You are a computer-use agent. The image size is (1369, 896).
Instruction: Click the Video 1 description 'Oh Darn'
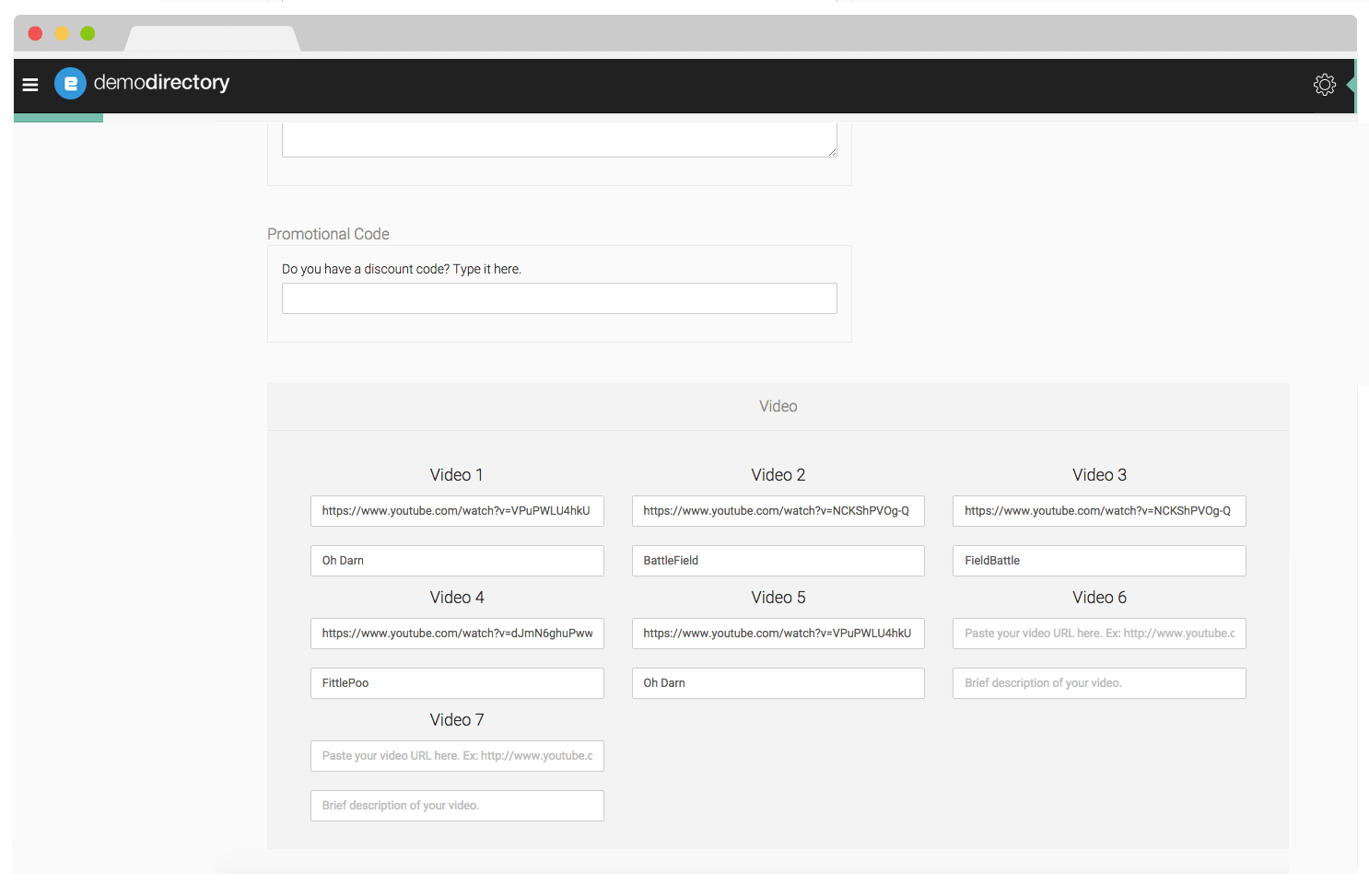tap(457, 561)
